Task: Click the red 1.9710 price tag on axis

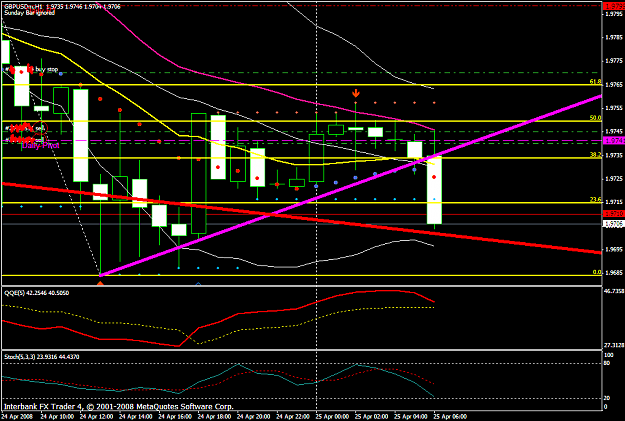Action: (x=614, y=214)
